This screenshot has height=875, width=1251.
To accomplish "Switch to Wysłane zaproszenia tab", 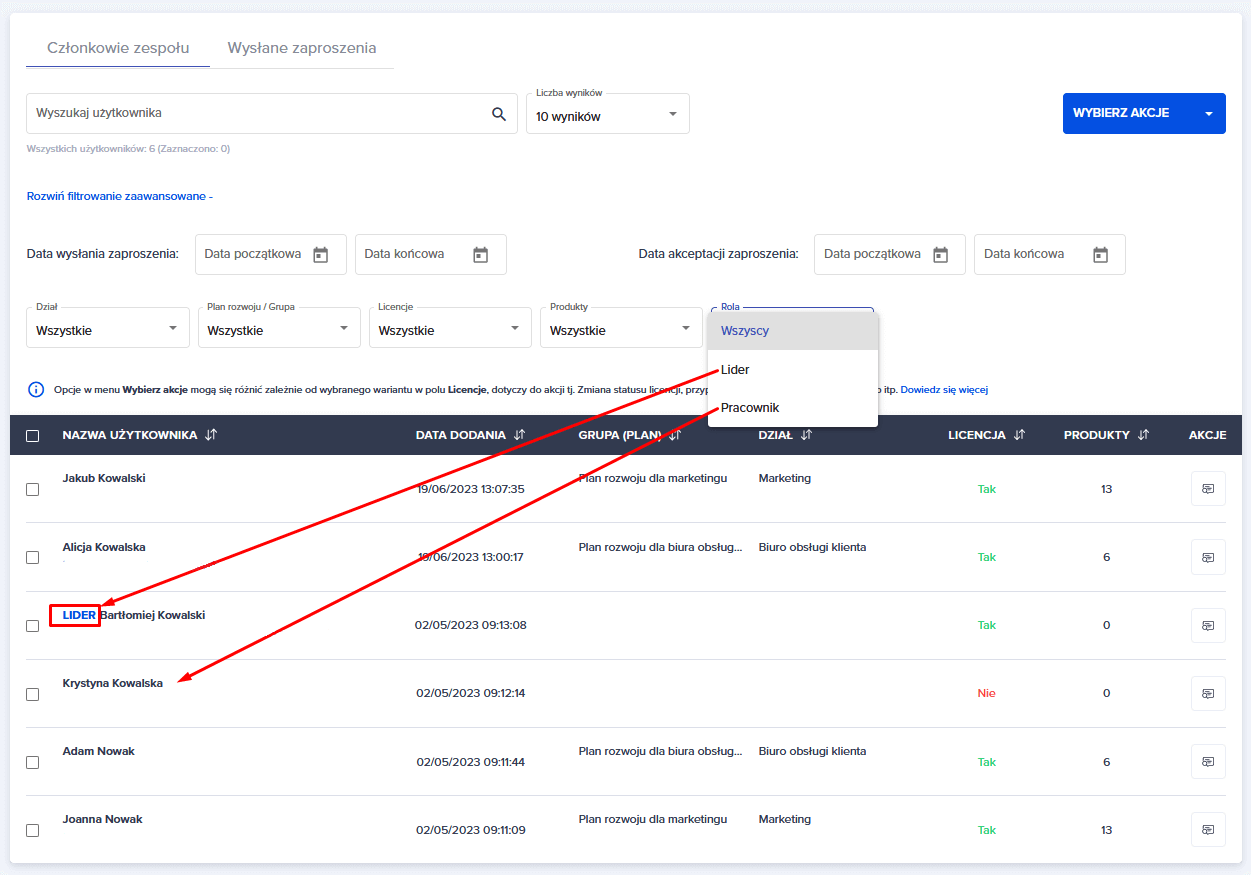I will click(301, 48).
